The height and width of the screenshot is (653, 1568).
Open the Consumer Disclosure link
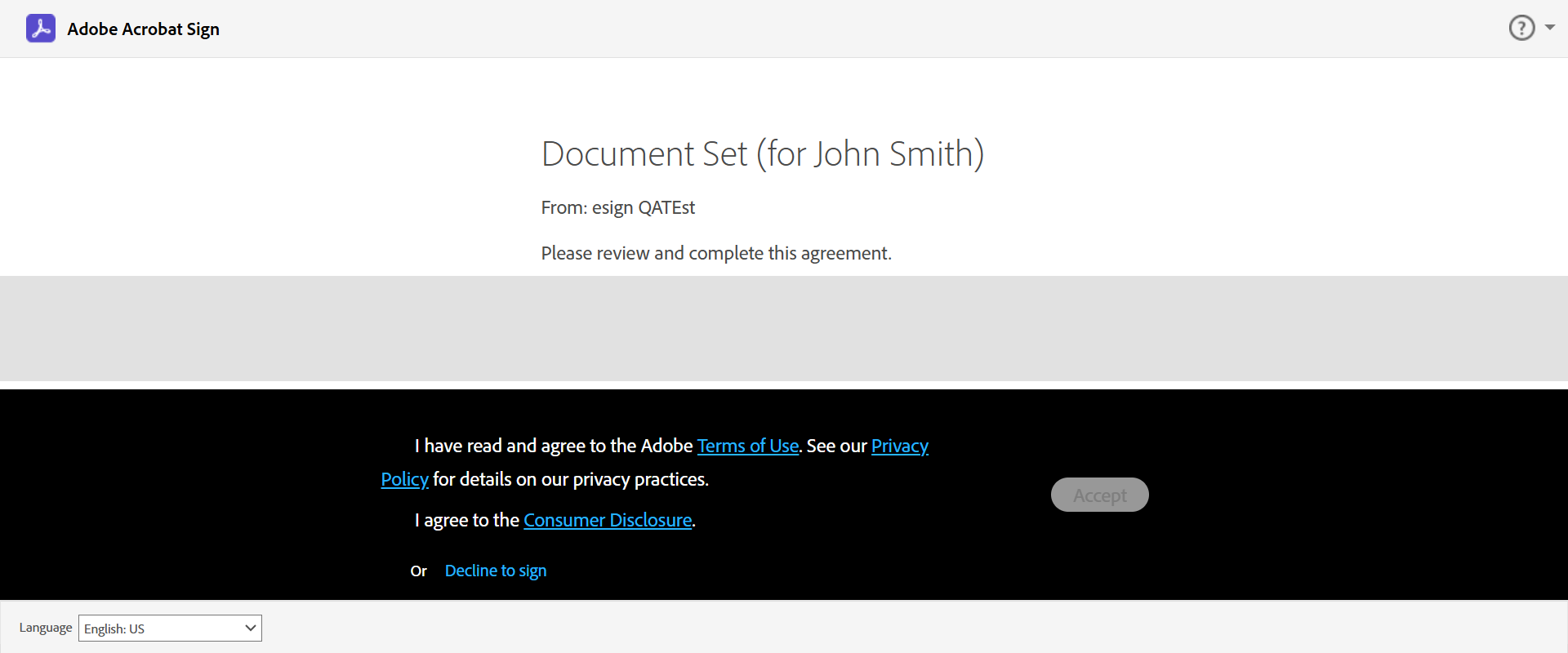608,520
